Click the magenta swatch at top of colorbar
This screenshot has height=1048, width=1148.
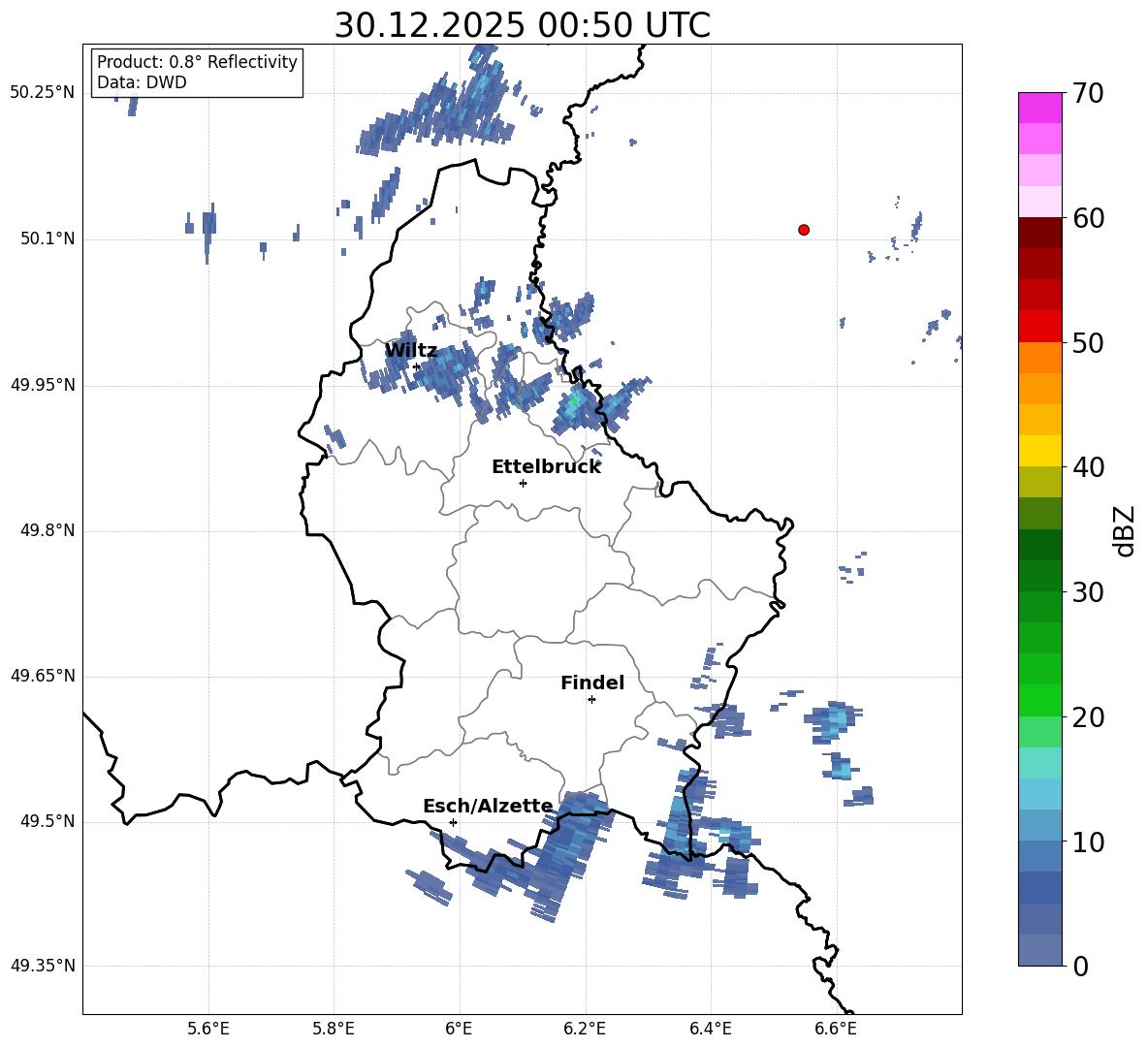pos(1040,108)
